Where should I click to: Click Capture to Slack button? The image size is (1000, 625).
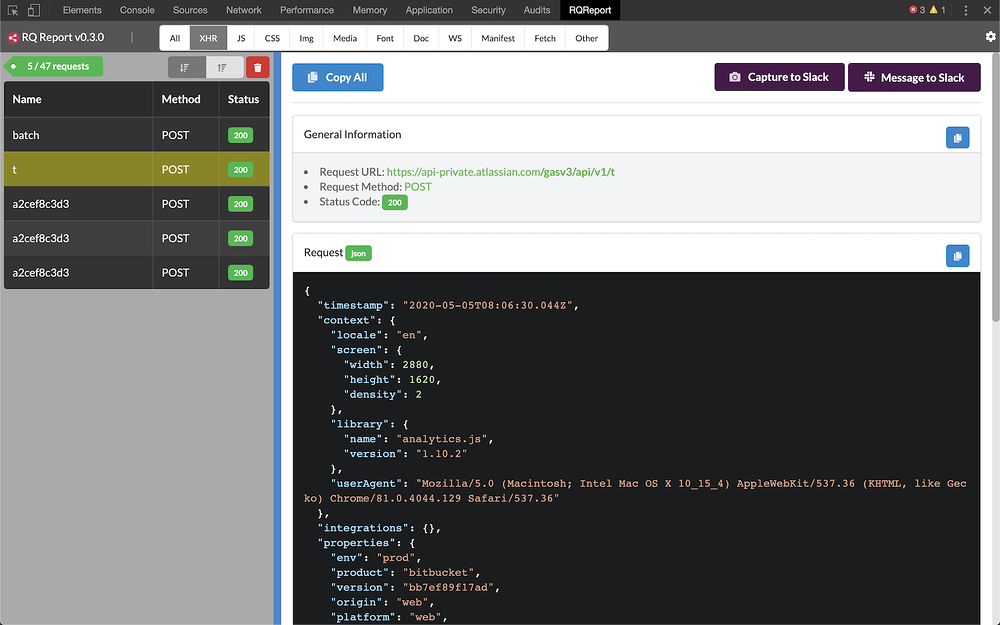pyautogui.click(x=779, y=77)
